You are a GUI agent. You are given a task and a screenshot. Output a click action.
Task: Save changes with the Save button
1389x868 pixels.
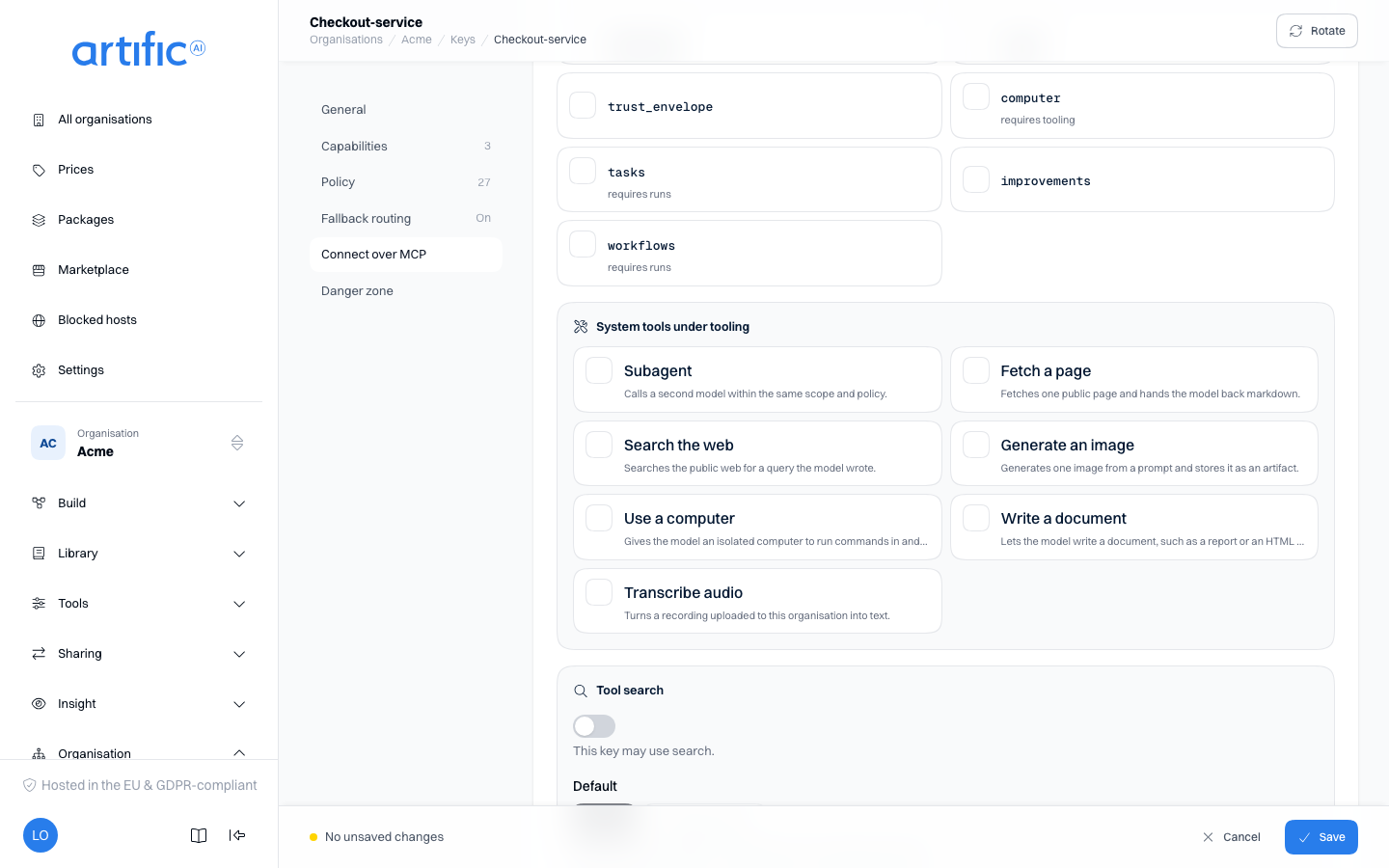[x=1321, y=837]
